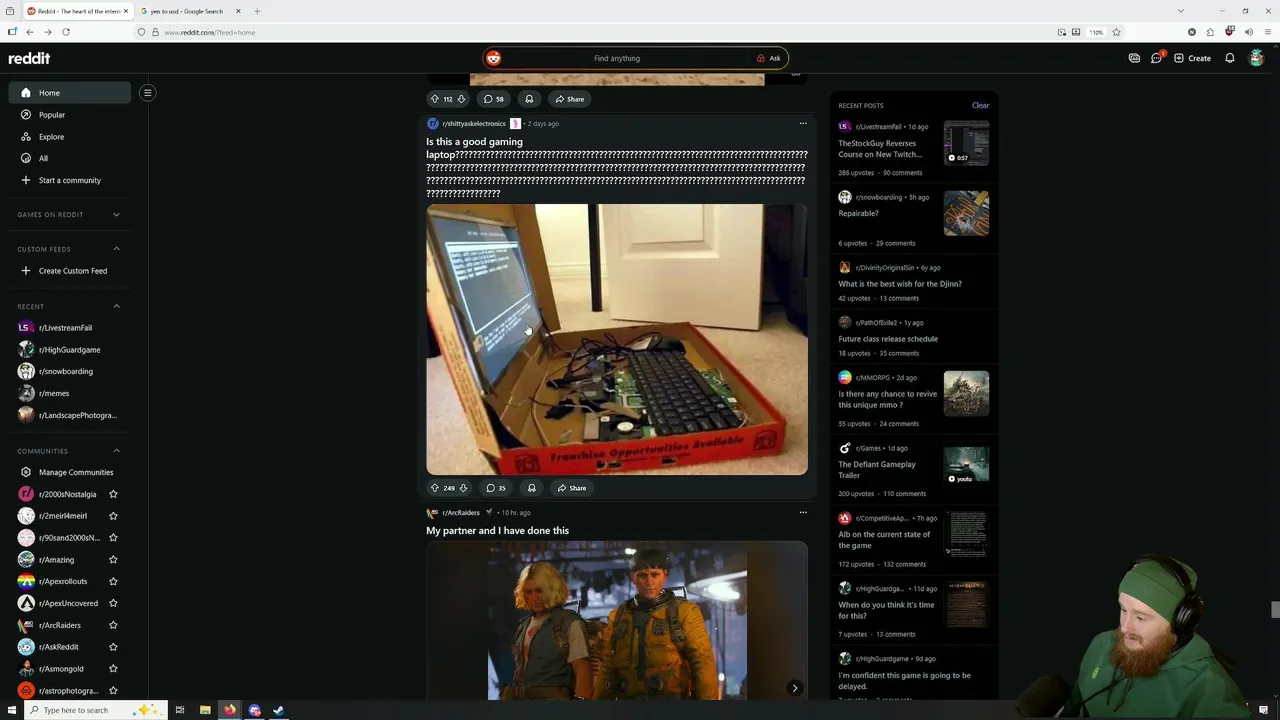Screen dimensions: 1280x720
Task: Open the notifications bell
Action: click(1230, 58)
